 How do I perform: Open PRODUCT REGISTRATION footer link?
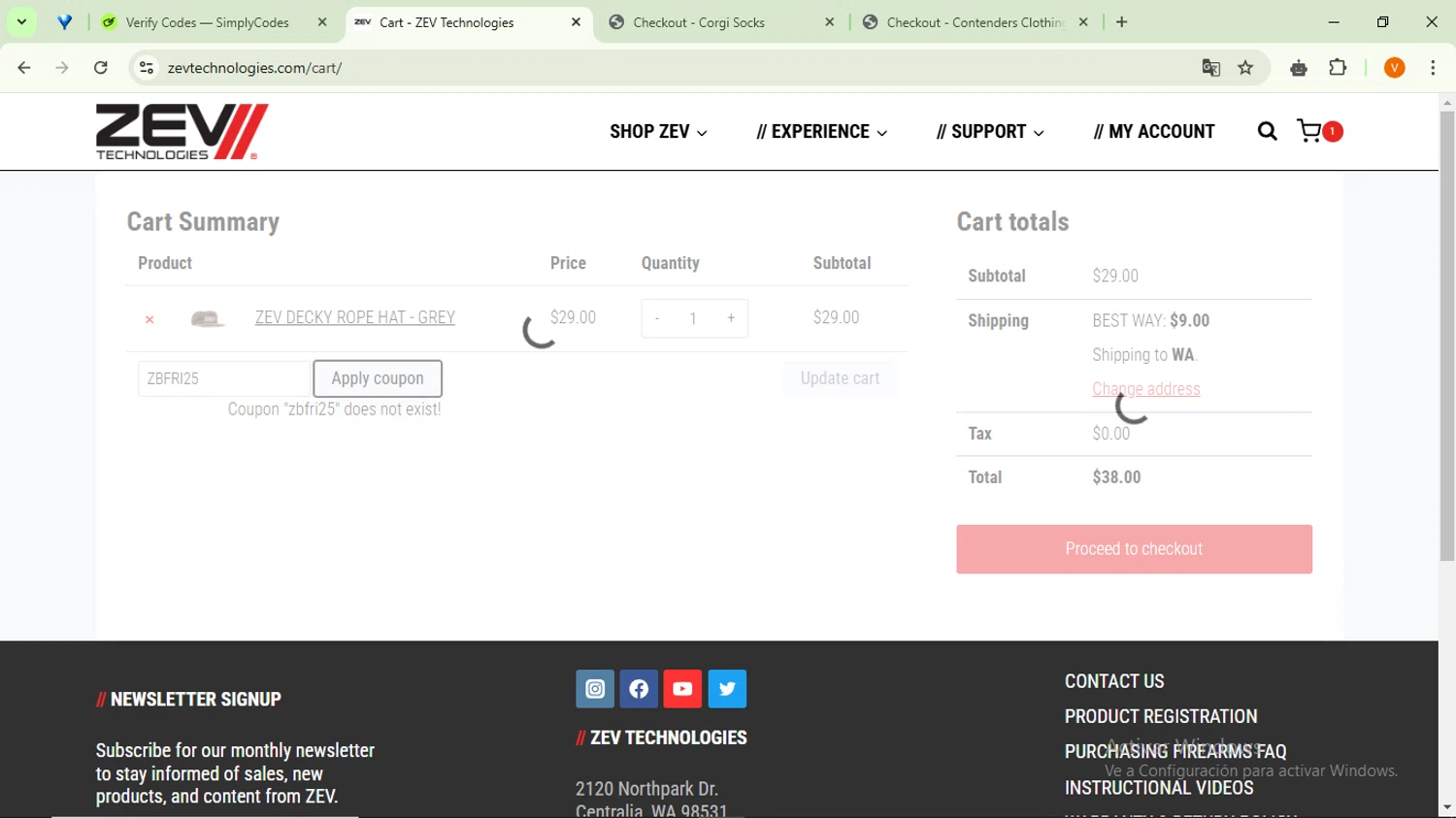point(1161,716)
